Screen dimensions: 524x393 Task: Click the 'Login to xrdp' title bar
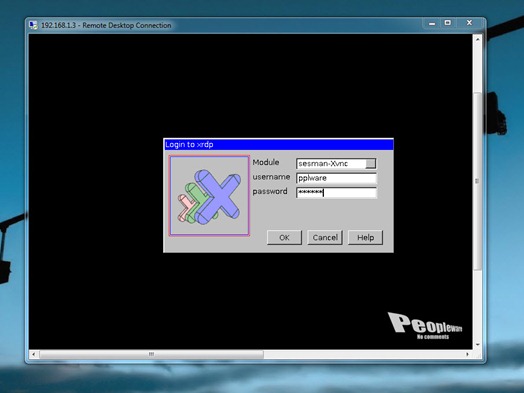click(x=278, y=145)
